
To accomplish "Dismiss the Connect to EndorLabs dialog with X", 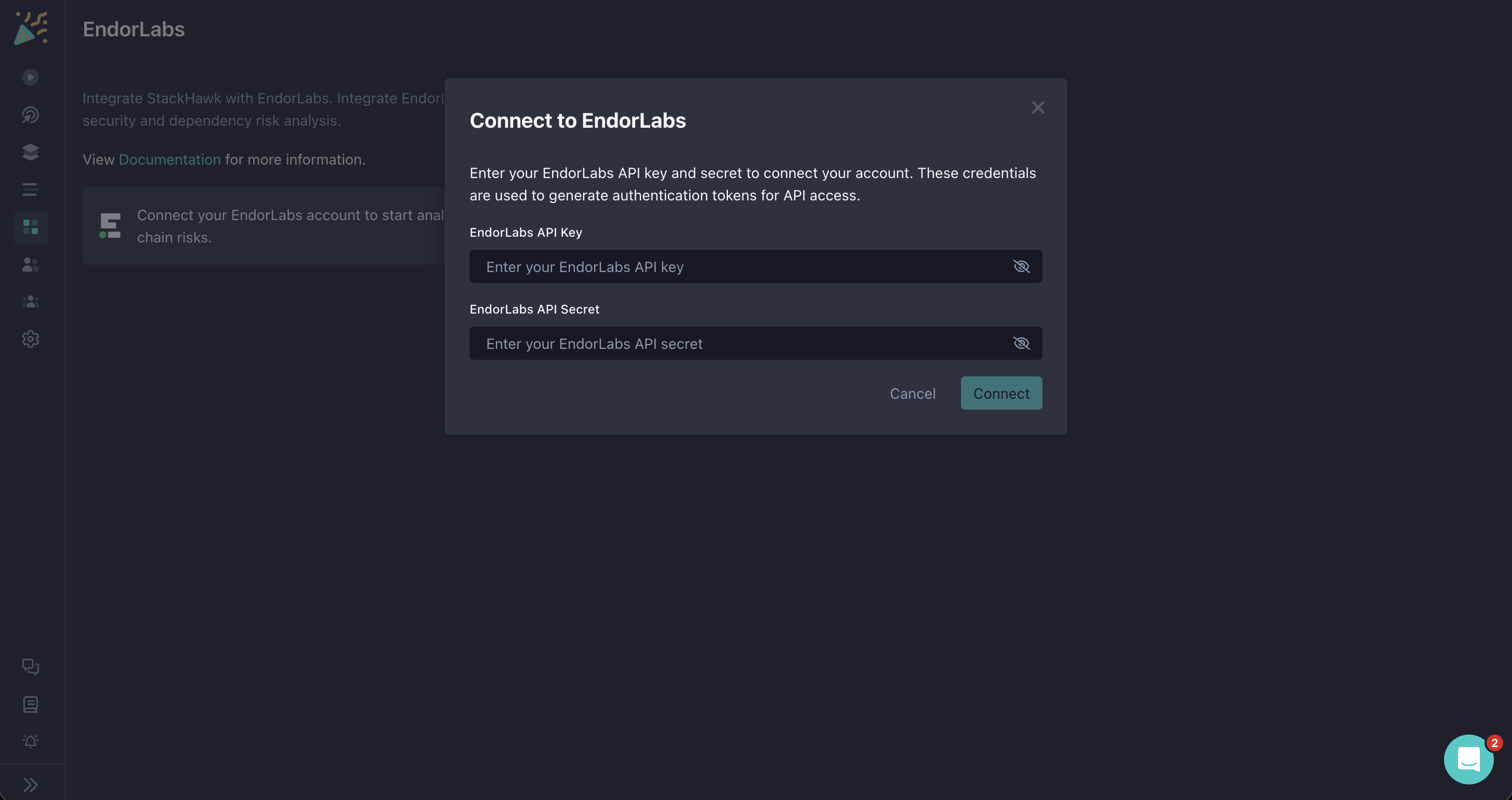I will (x=1038, y=107).
